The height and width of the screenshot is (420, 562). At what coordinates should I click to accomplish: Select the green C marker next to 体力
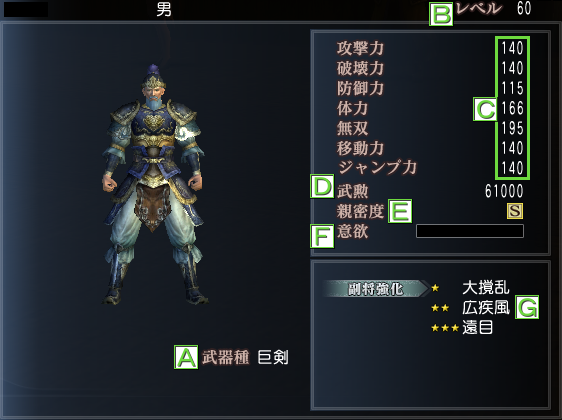click(485, 109)
